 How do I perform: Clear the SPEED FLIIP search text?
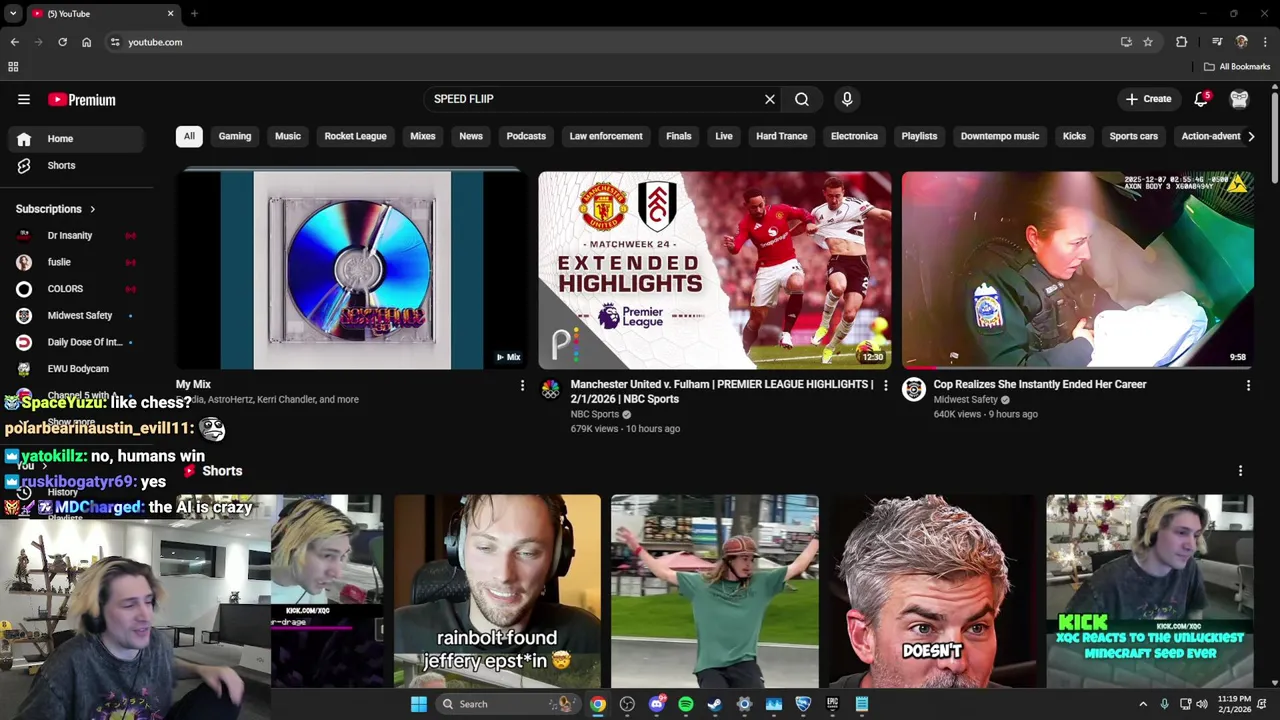click(770, 99)
